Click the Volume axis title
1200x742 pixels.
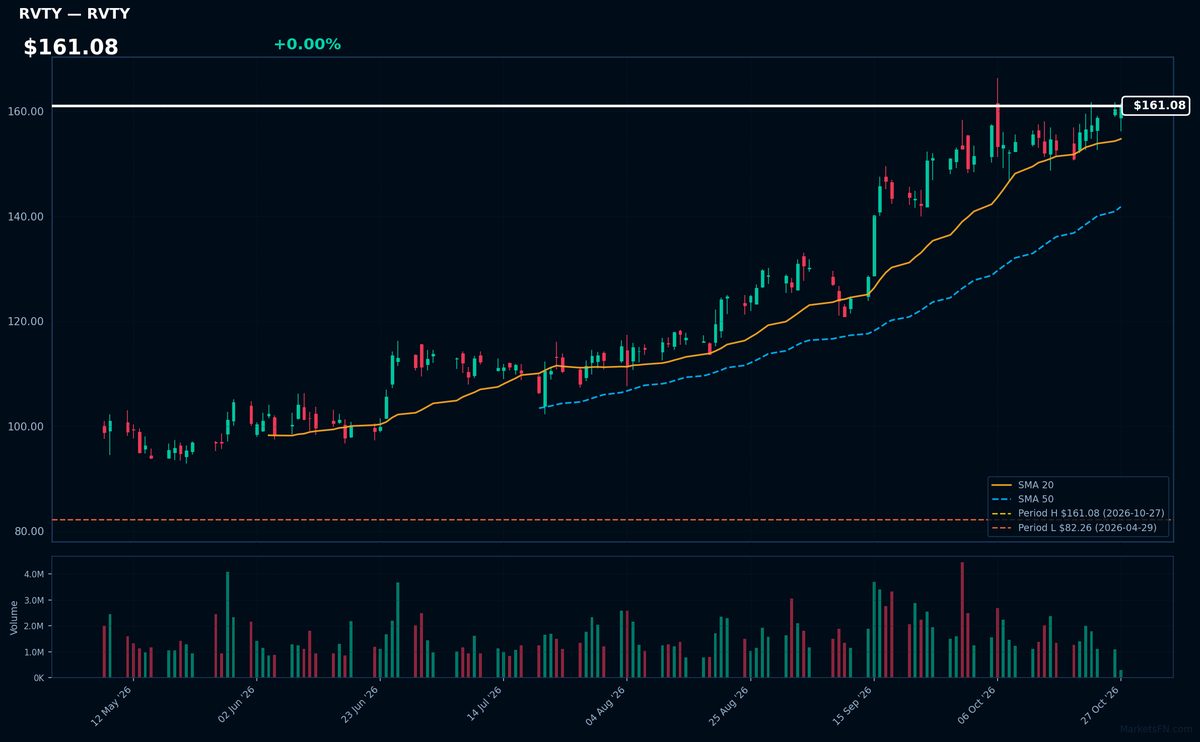click(x=14, y=617)
